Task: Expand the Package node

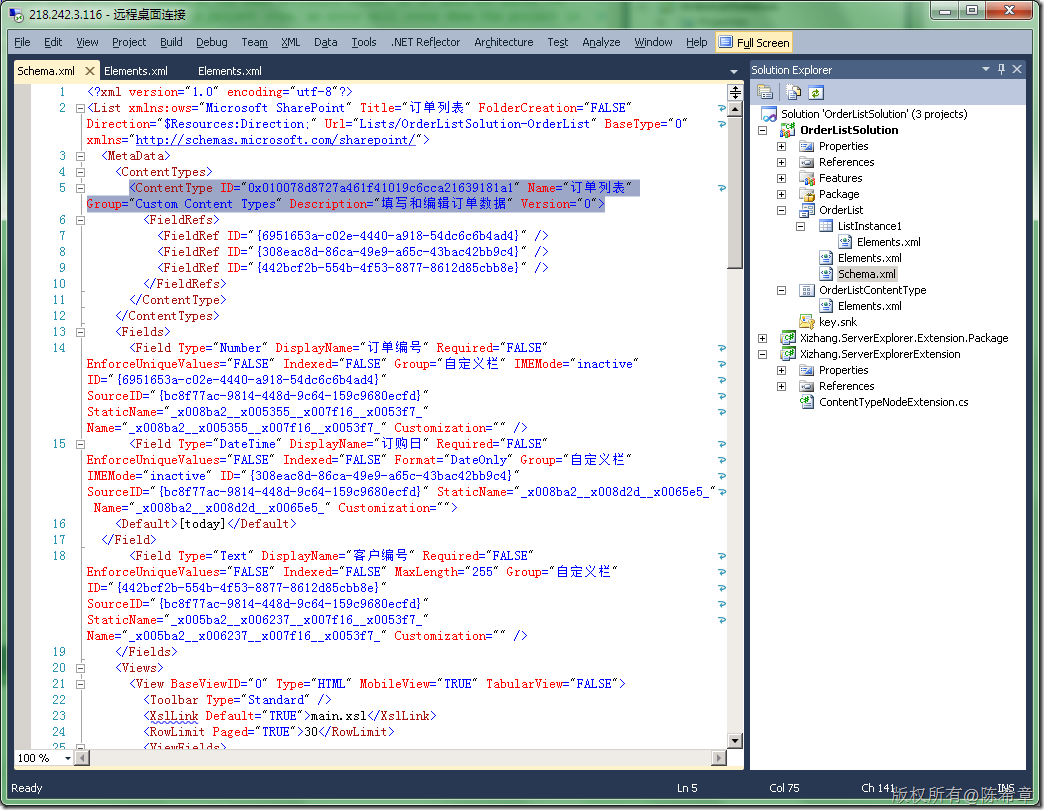Action: (782, 194)
